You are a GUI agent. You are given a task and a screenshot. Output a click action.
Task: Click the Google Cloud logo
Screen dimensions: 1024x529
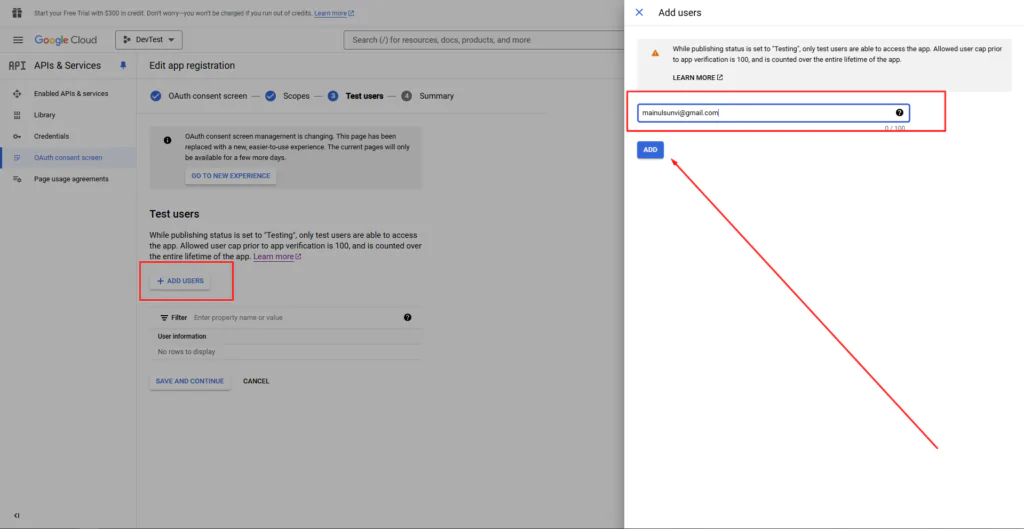(x=65, y=40)
